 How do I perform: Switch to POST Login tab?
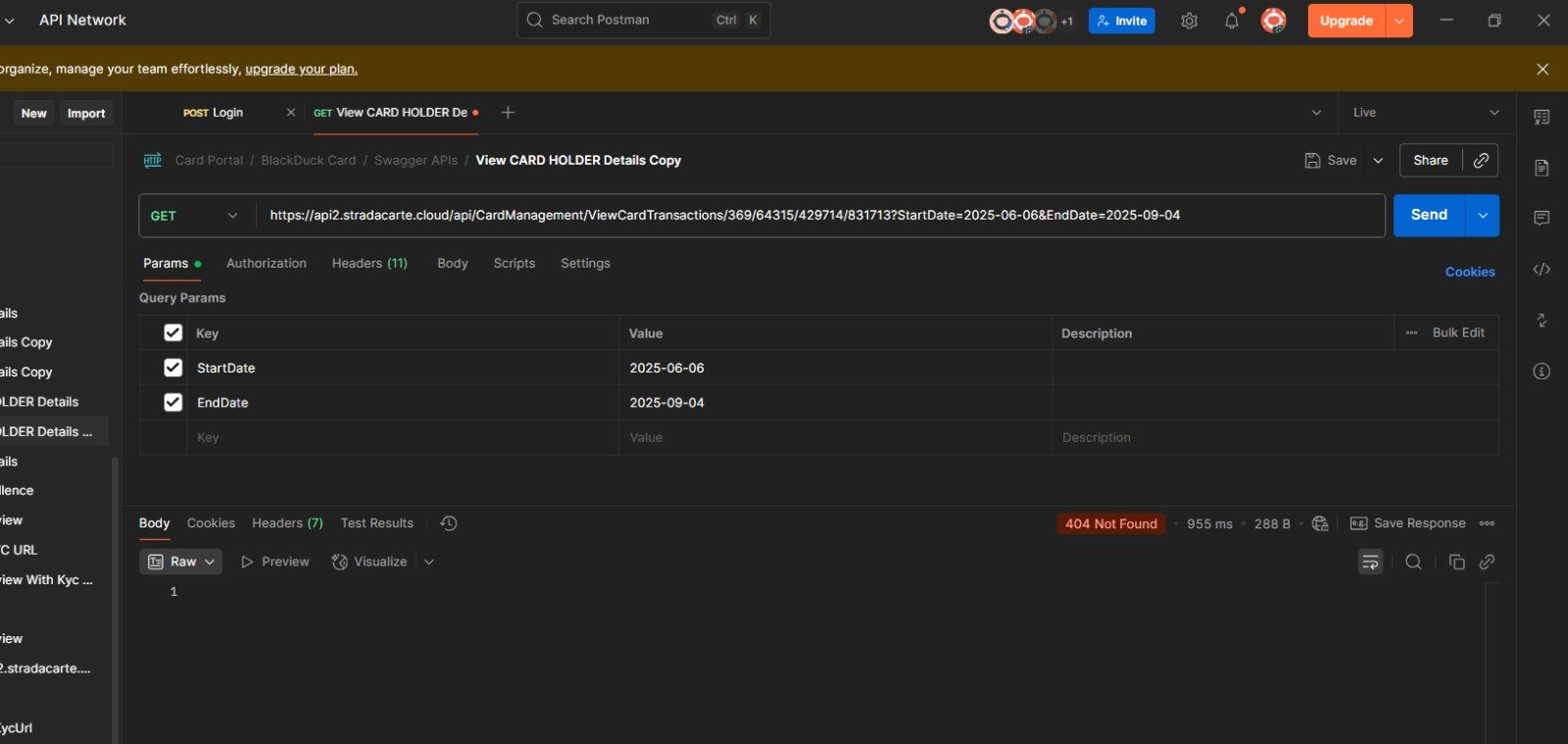pyautogui.click(x=213, y=113)
